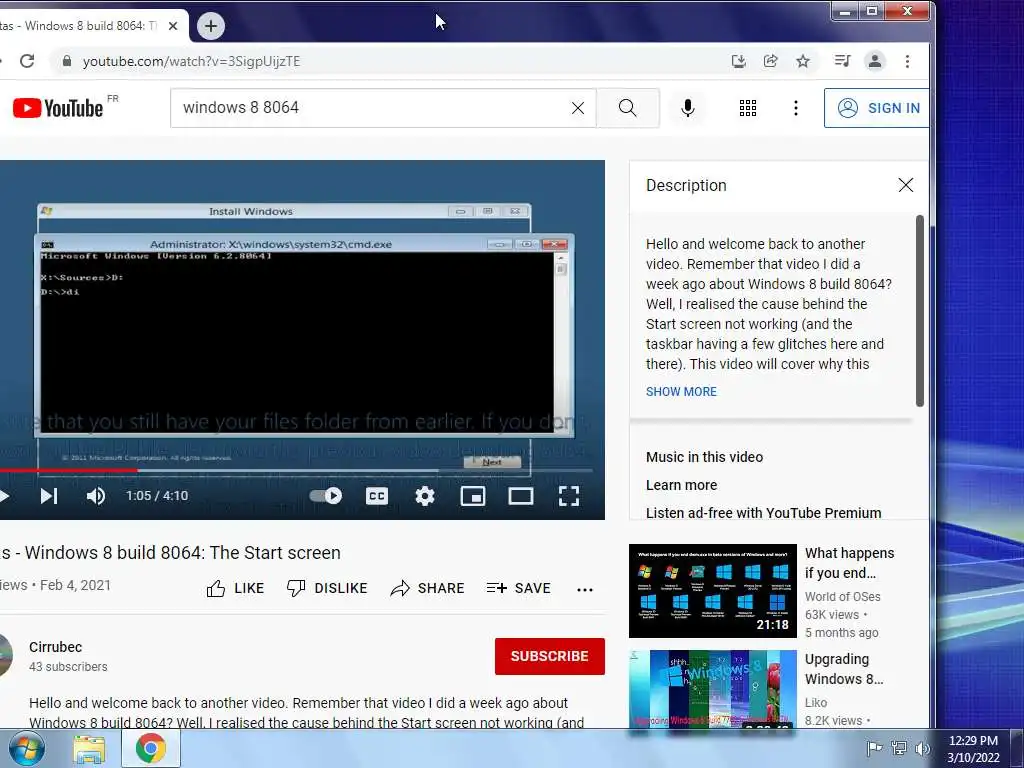
Task: Click the Chrome address bar URL
Action: pyautogui.click(x=191, y=61)
